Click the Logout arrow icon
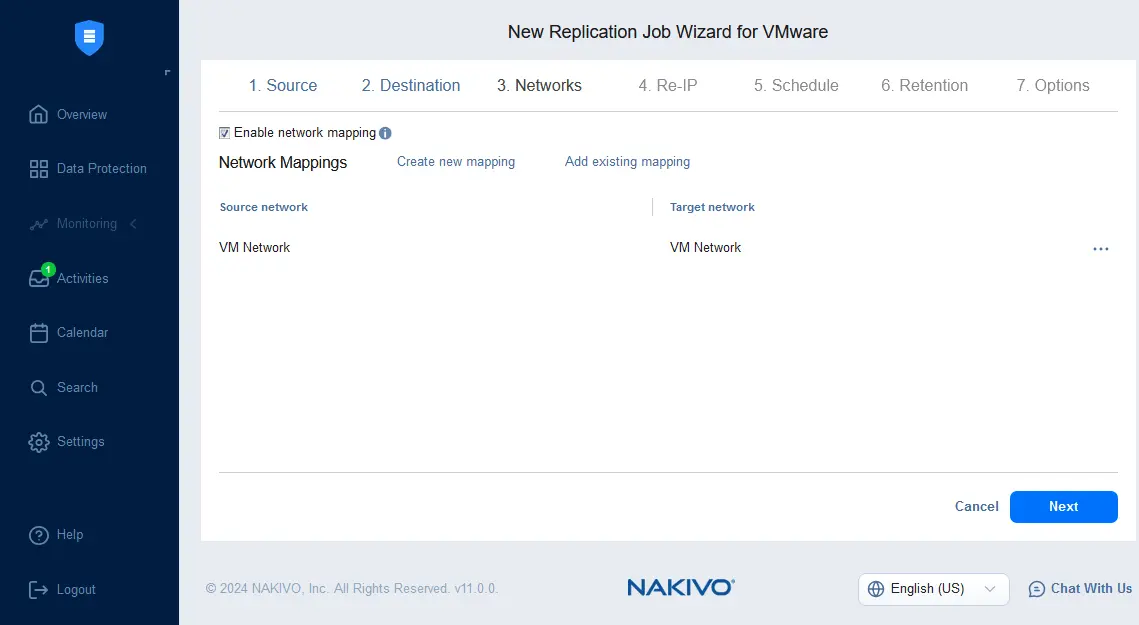The image size is (1139, 625). click(x=38, y=589)
